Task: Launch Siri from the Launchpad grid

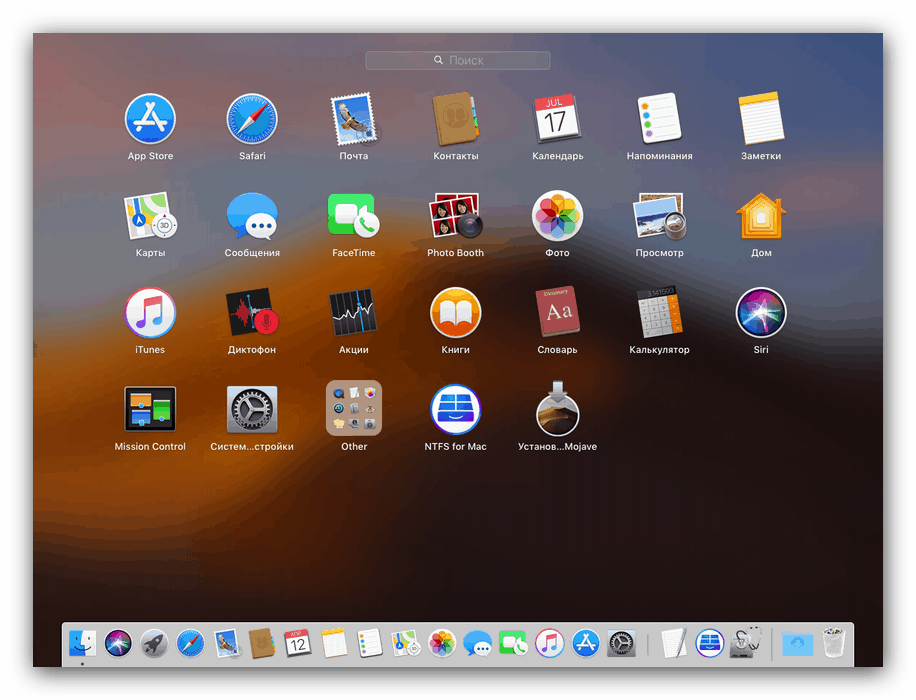Action: [x=761, y=313]
